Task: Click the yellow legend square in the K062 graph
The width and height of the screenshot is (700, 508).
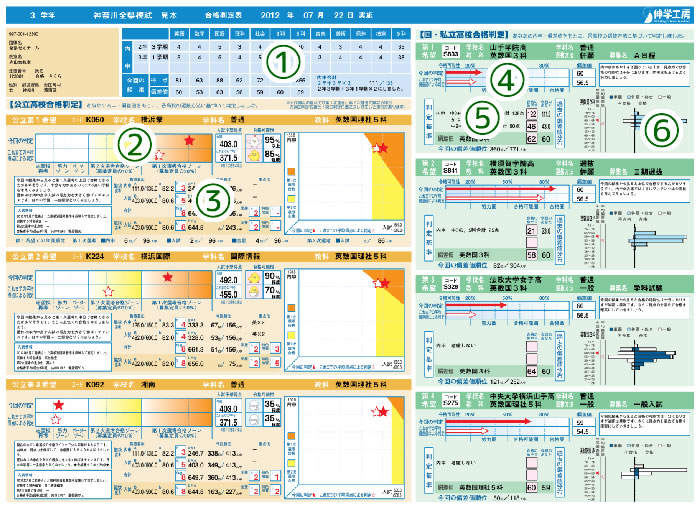Action: 291,462
